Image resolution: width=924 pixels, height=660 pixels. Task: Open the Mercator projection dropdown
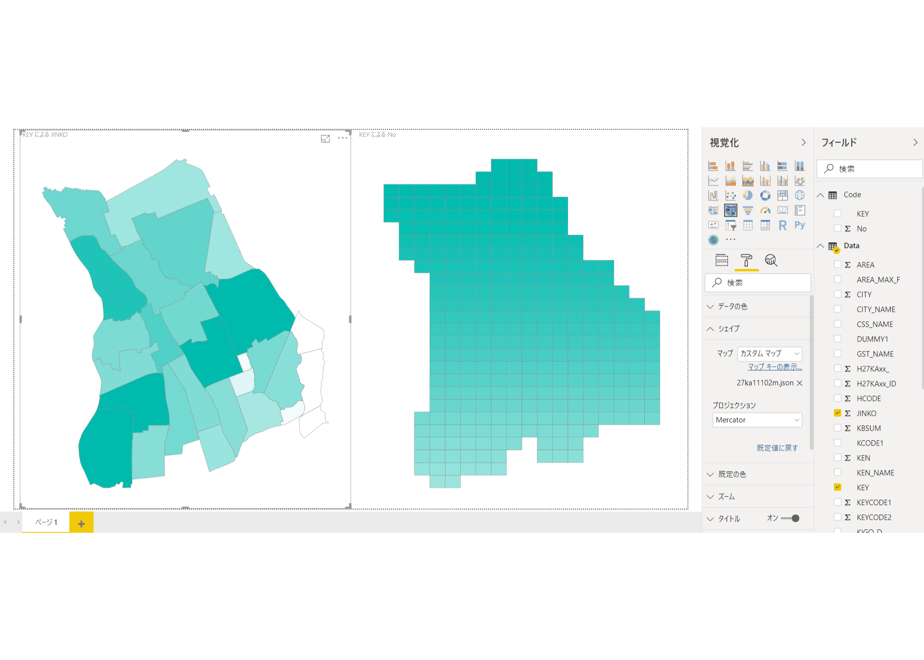(757, 420)
